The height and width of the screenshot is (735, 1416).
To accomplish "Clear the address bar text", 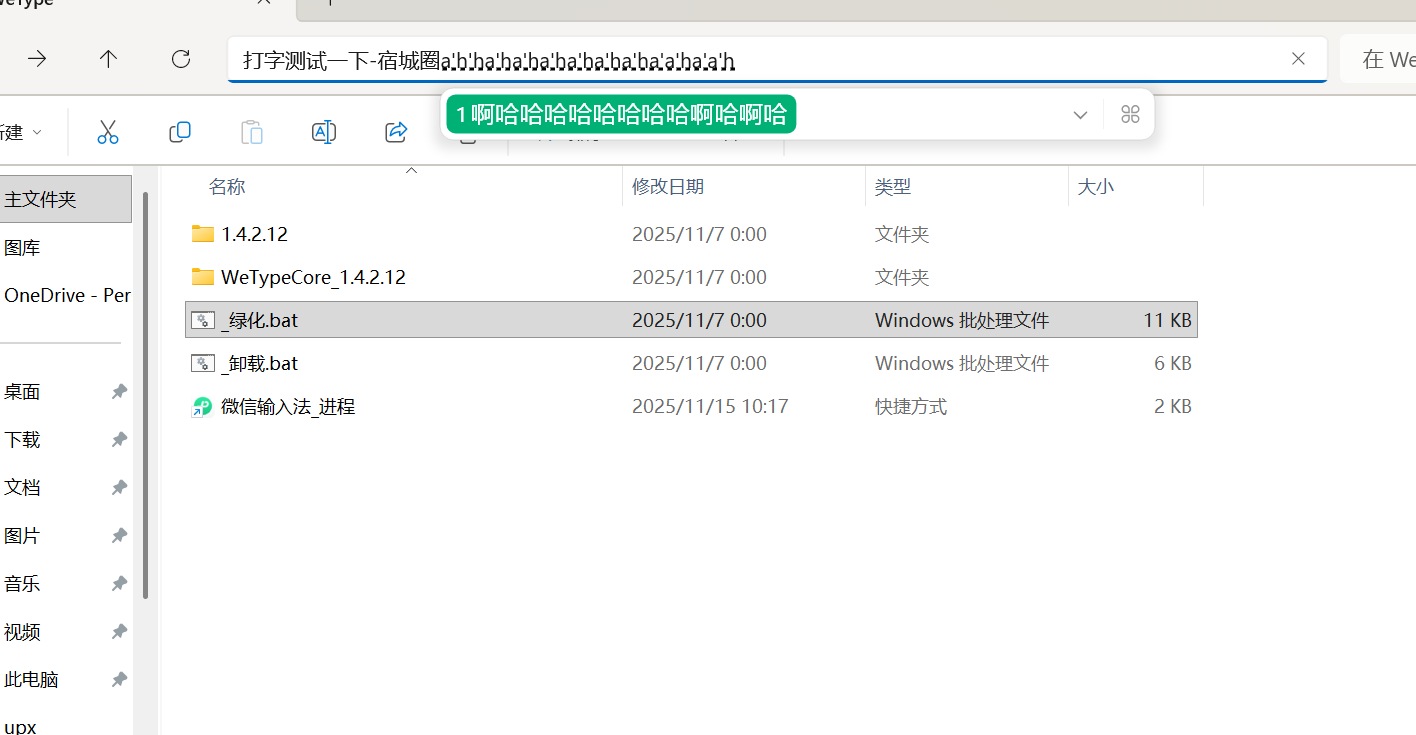I will 1298,59.
